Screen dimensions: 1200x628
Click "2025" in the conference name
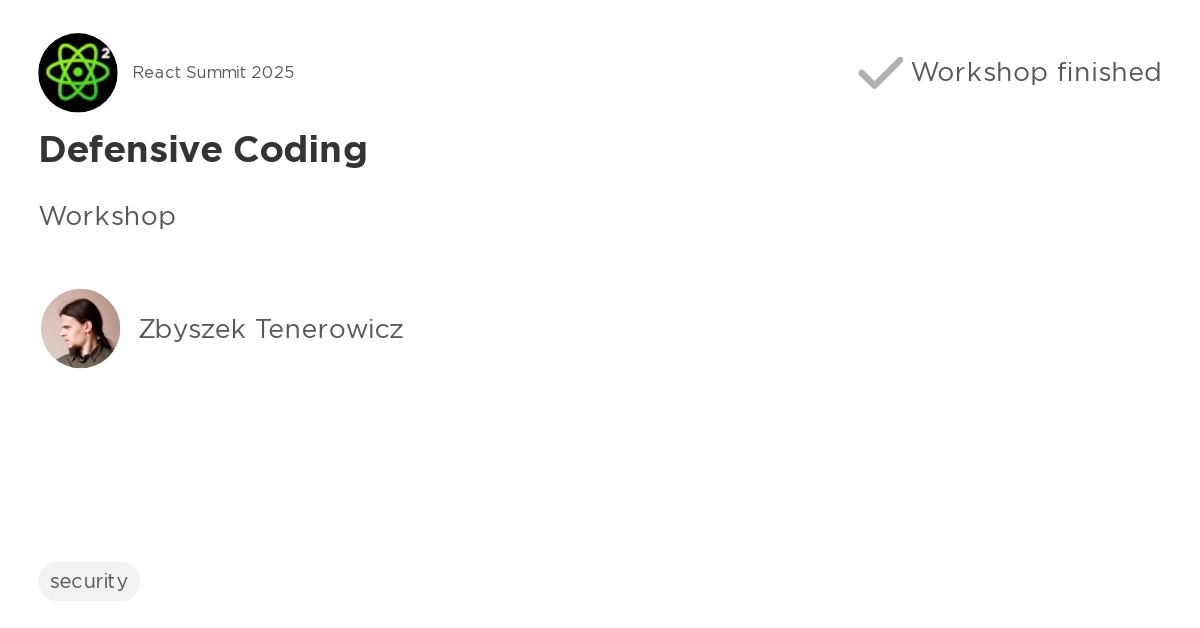click(273, 73)
